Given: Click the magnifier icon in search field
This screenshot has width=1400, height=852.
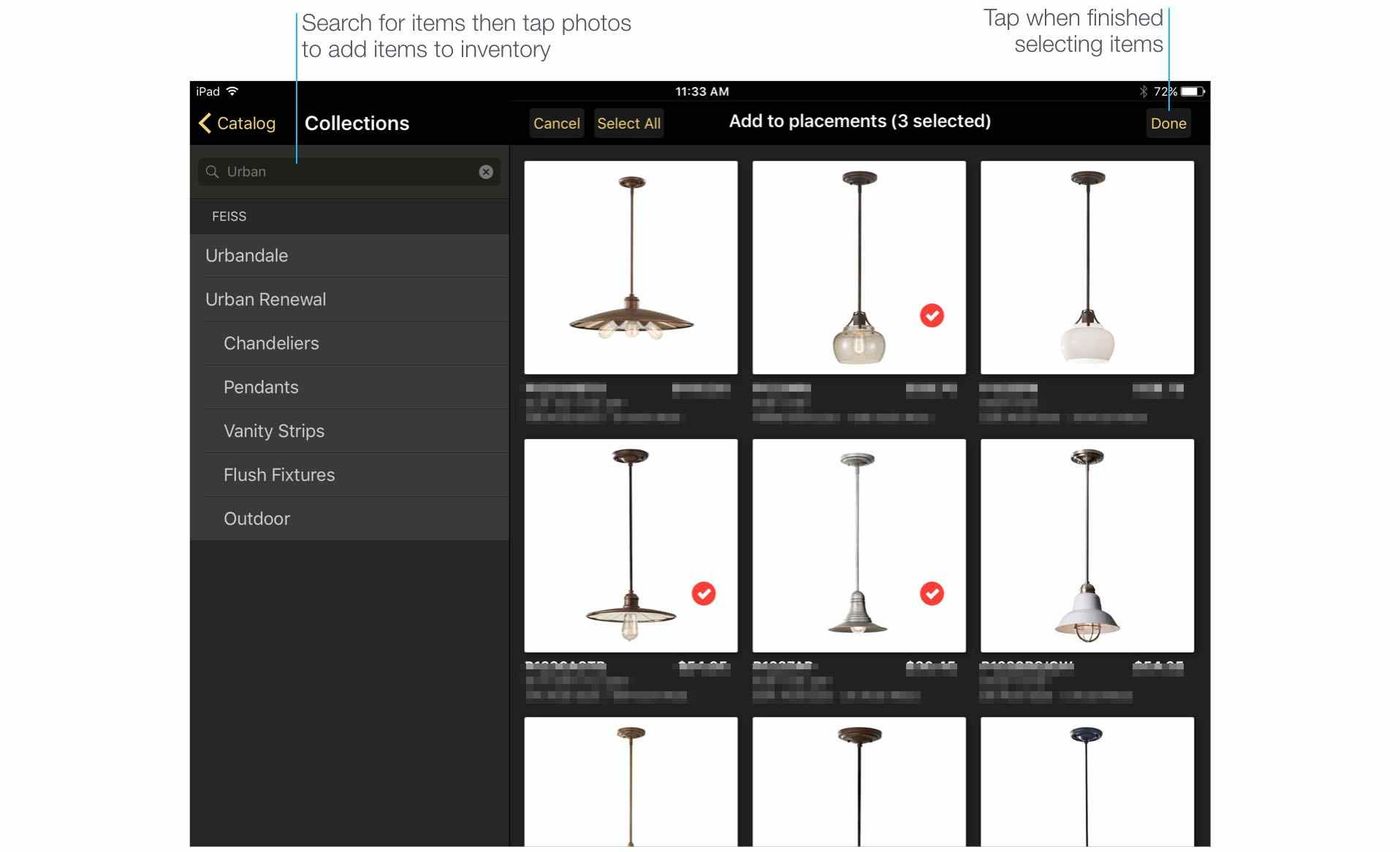Looking at the screenshot, I should click(212, 172).
